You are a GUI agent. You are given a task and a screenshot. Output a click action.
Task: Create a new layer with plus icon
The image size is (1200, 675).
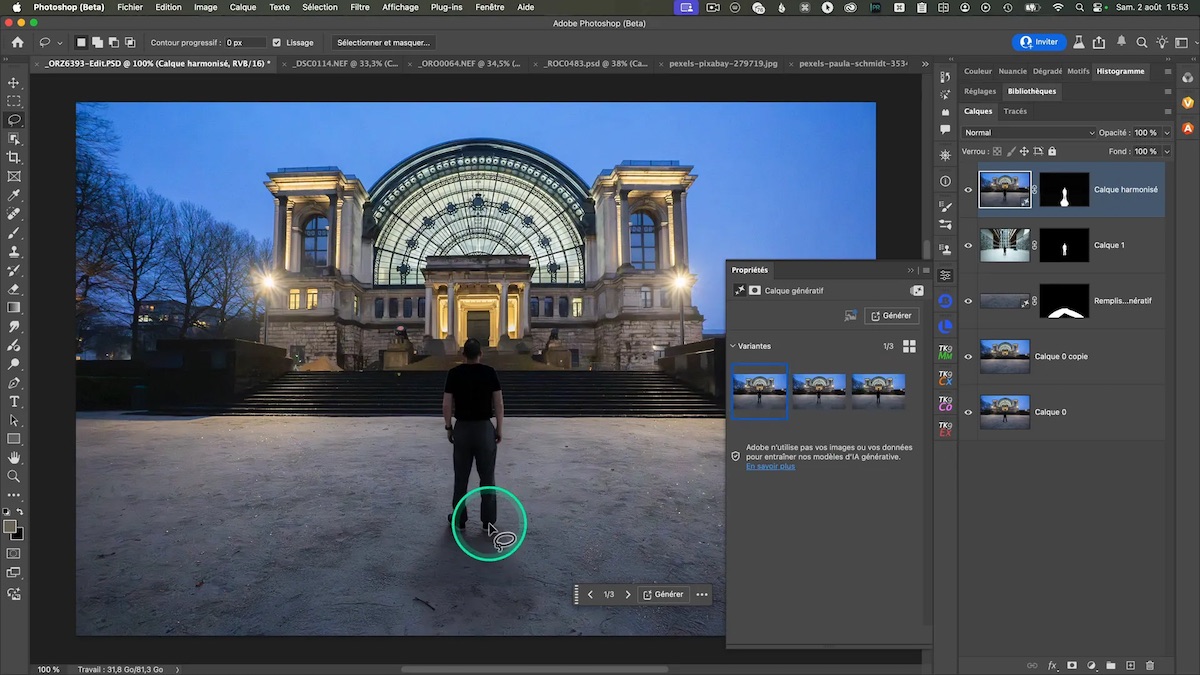pyautogui.click(x=1130, y=665)
